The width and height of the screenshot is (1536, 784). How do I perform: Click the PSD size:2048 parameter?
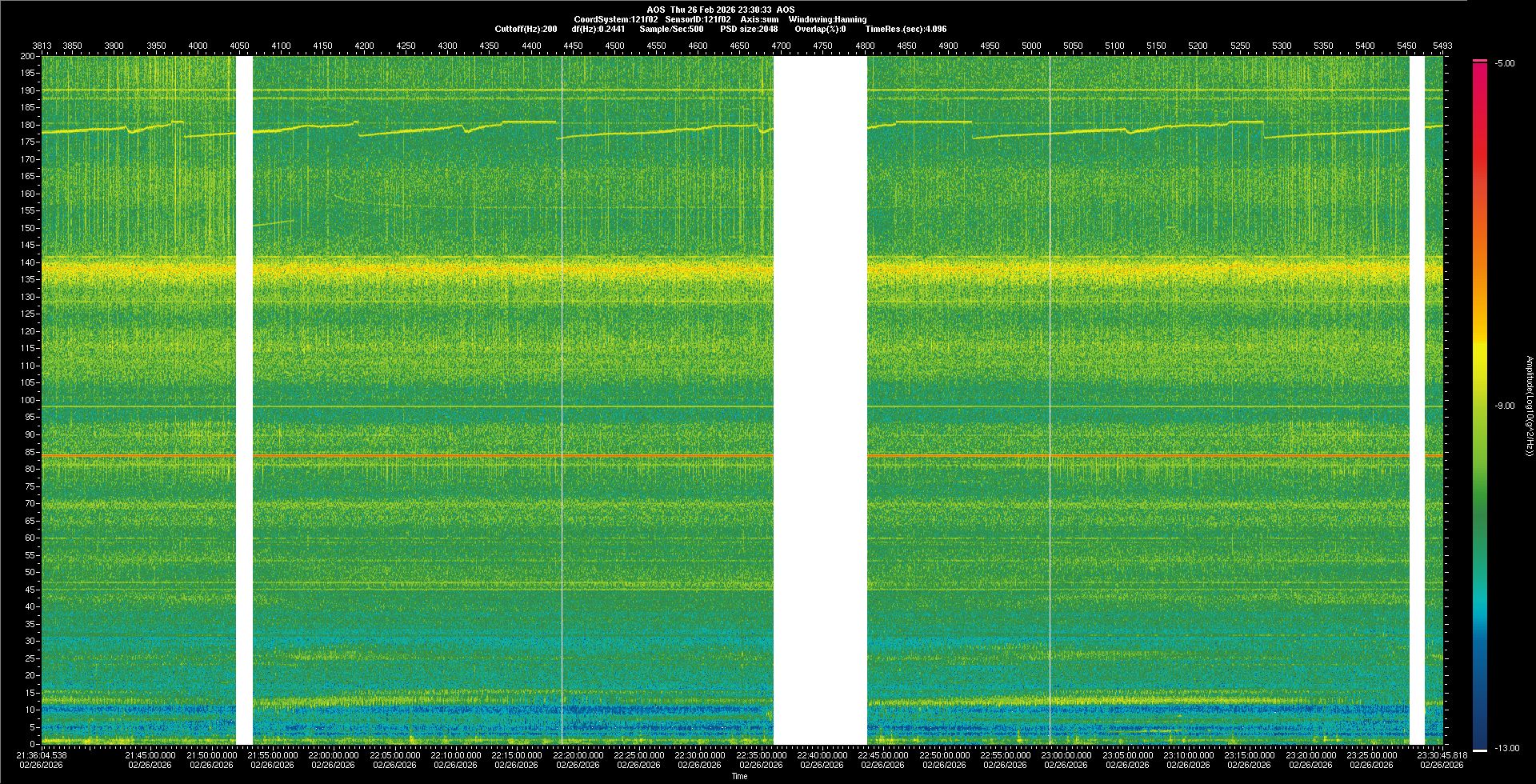[749, 29]
